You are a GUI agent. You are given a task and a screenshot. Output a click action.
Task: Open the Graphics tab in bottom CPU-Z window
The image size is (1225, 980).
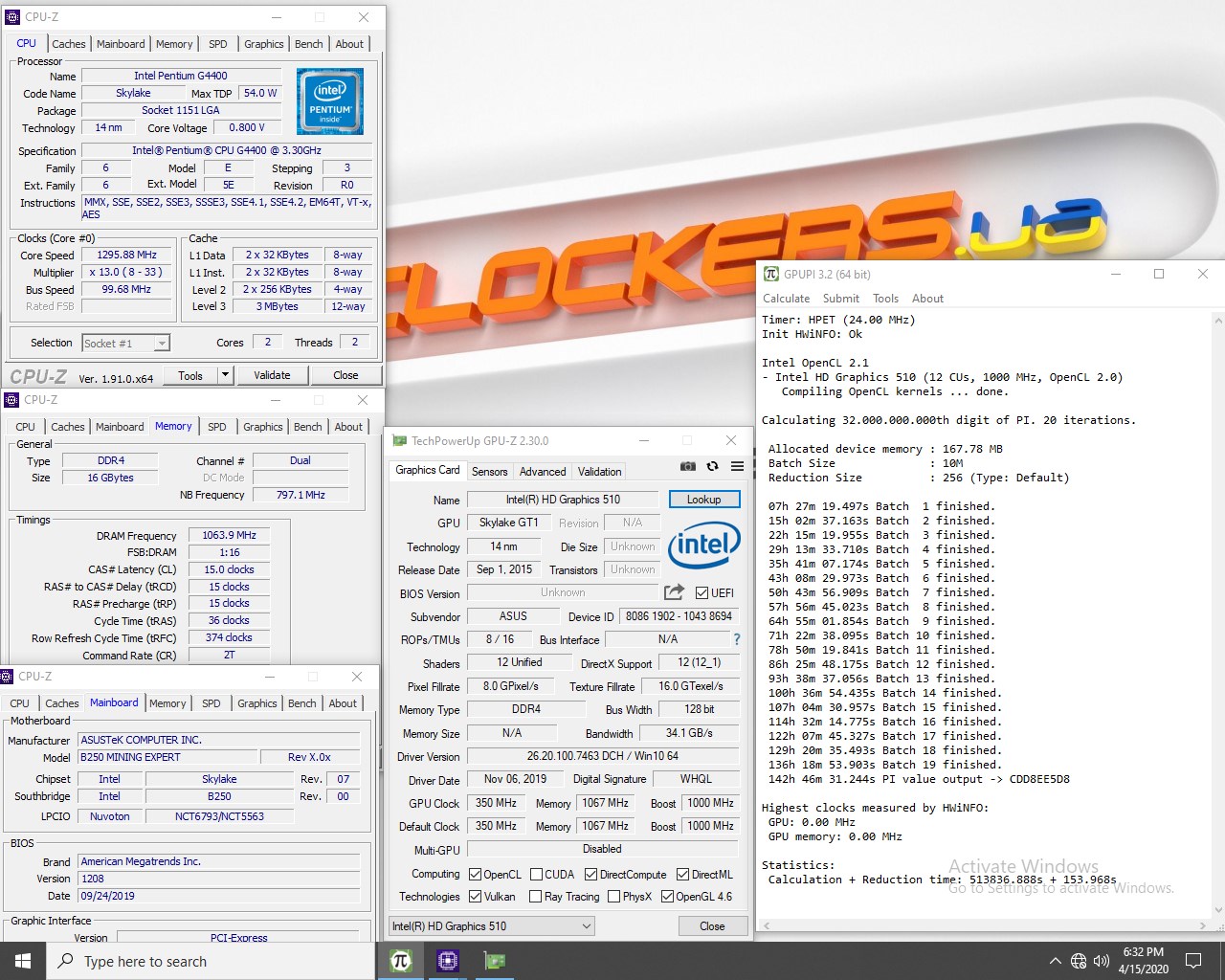click(257, 703)
